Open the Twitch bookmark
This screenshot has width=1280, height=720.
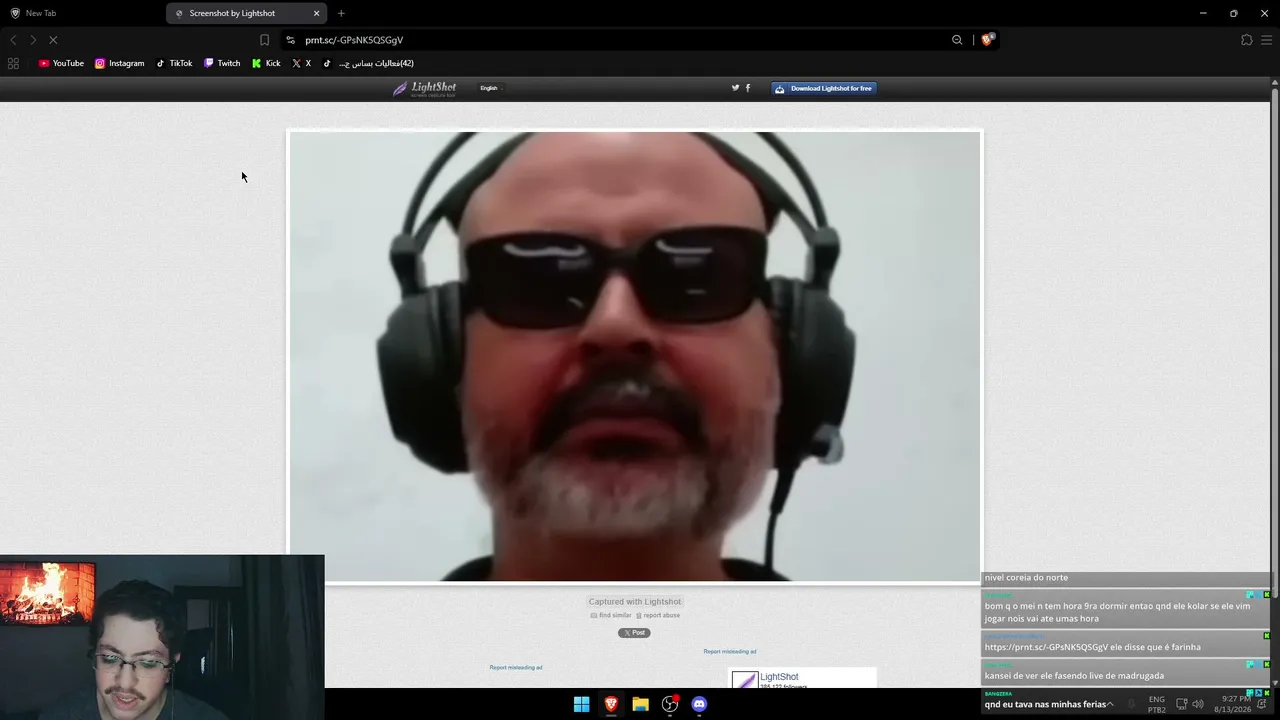pyautogui.click(x=222, y=63)
